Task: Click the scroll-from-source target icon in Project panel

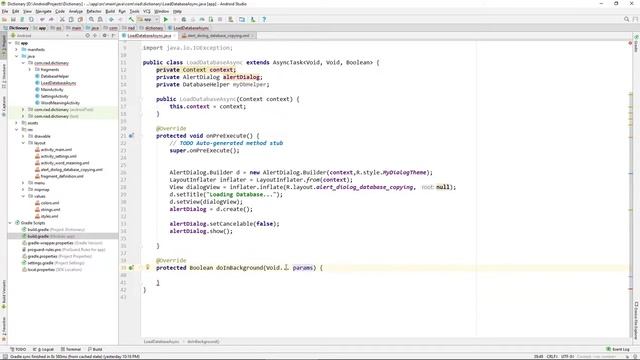Action: tap(87, 36)
